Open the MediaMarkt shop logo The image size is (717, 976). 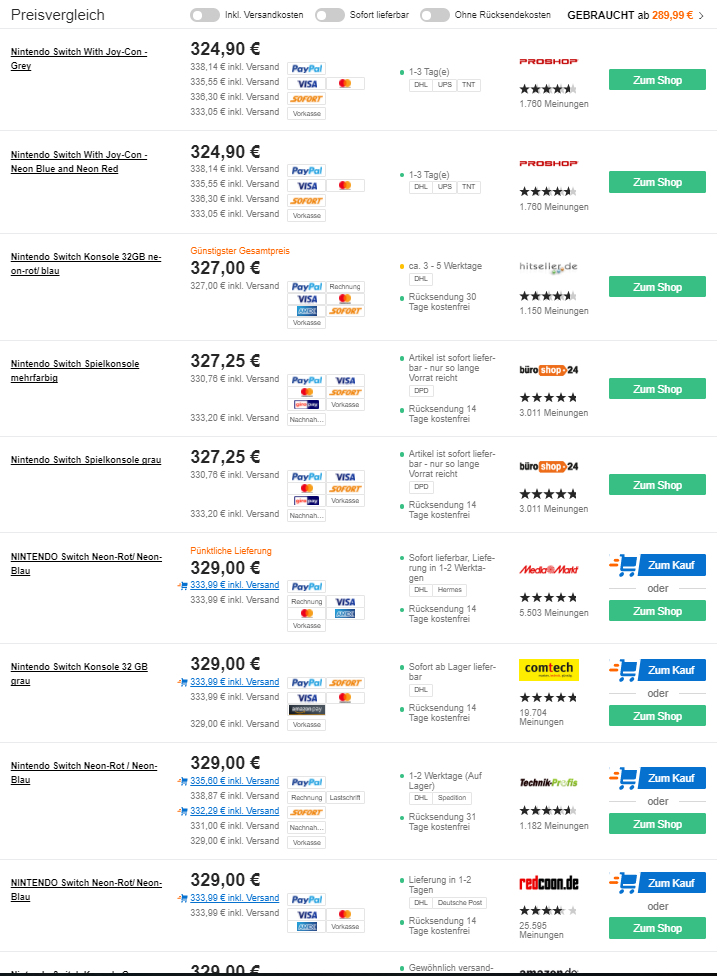[548, 569]
